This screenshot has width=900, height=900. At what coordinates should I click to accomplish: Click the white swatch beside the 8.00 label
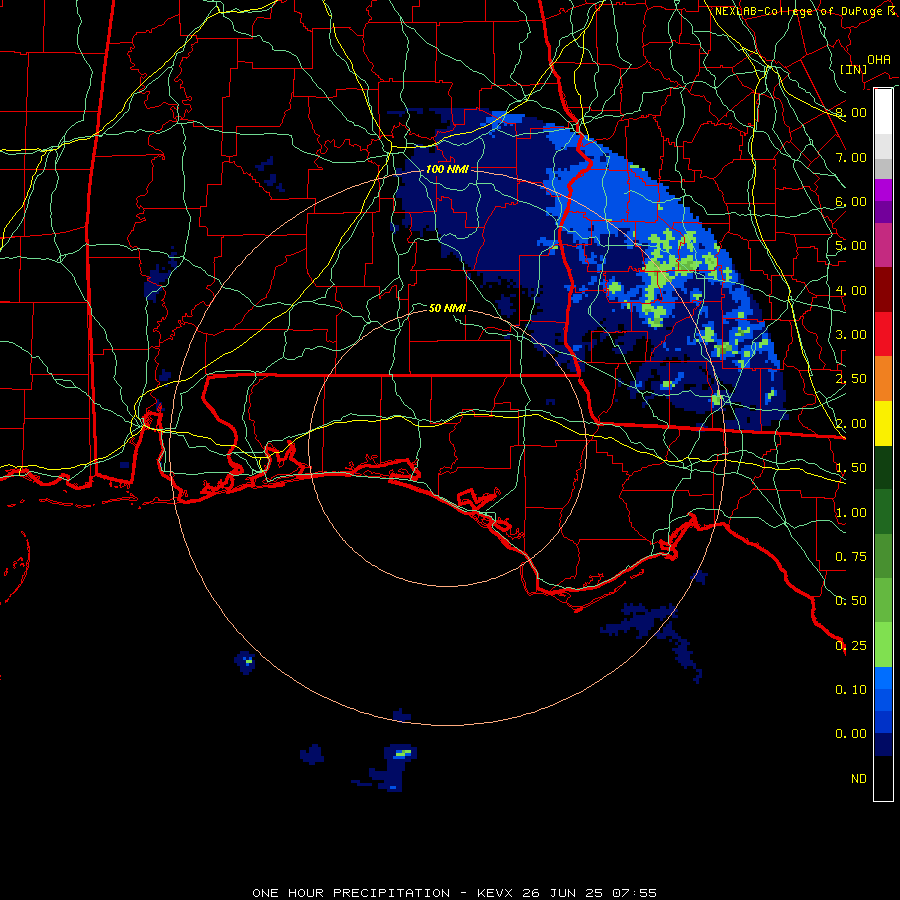[883, 111]
